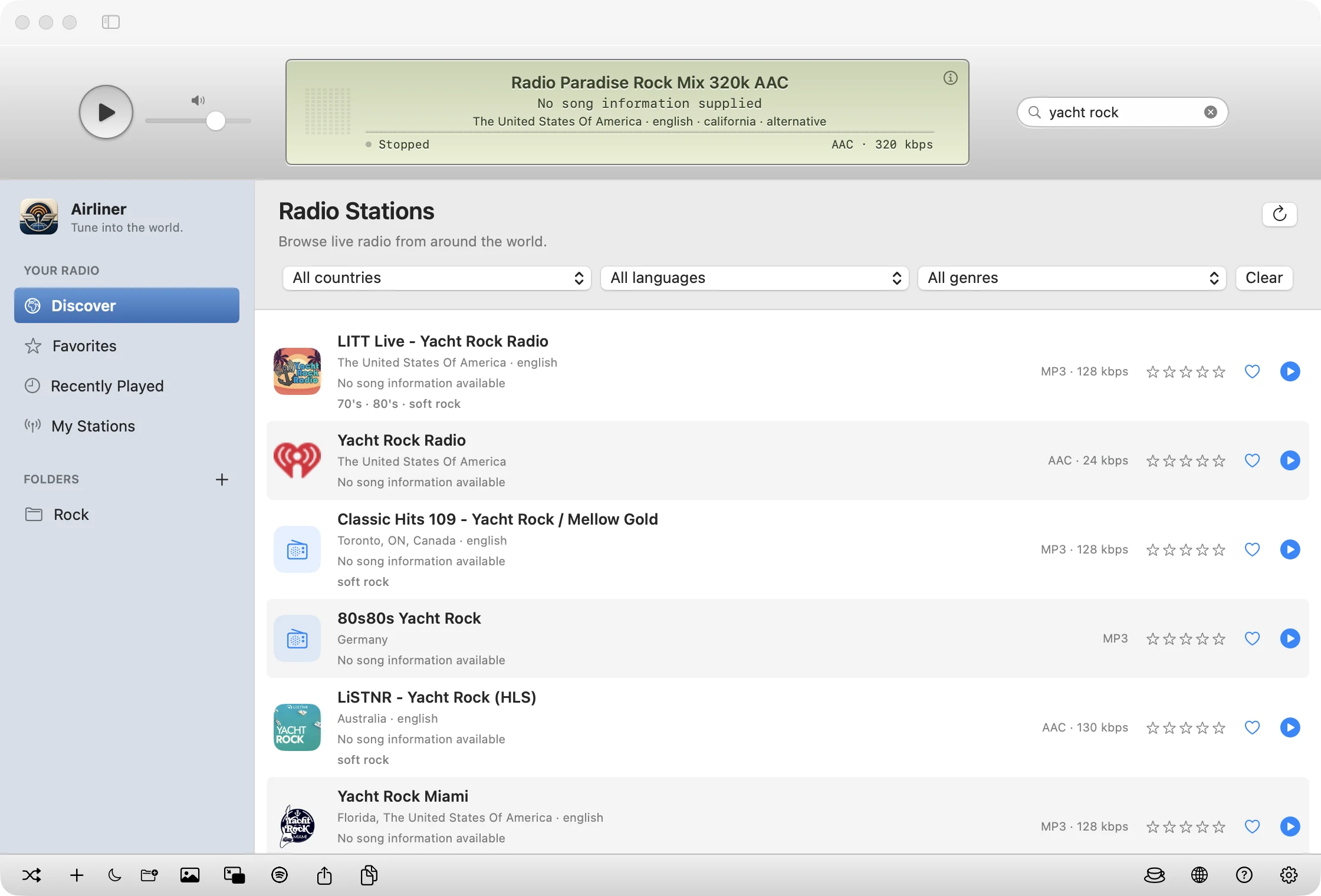Open Recently Played in the sidebar

(127, 386)
